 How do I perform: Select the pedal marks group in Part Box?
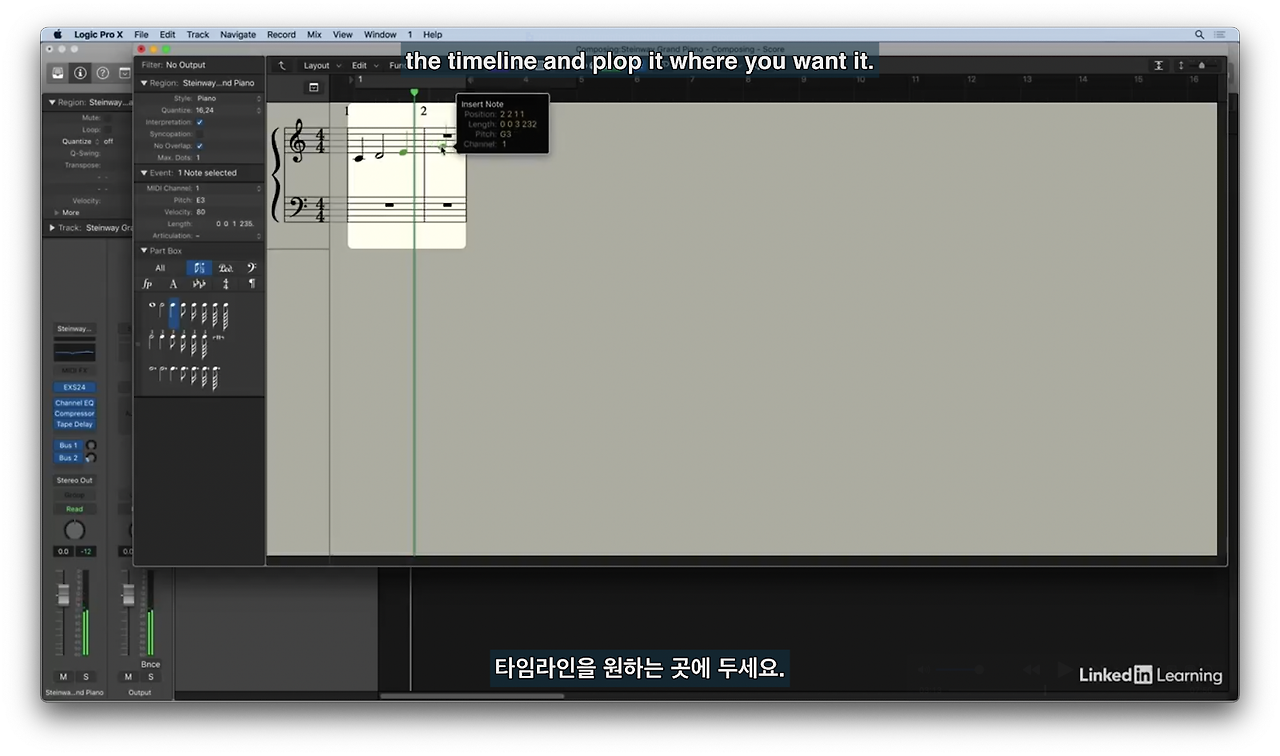[226, 268]
